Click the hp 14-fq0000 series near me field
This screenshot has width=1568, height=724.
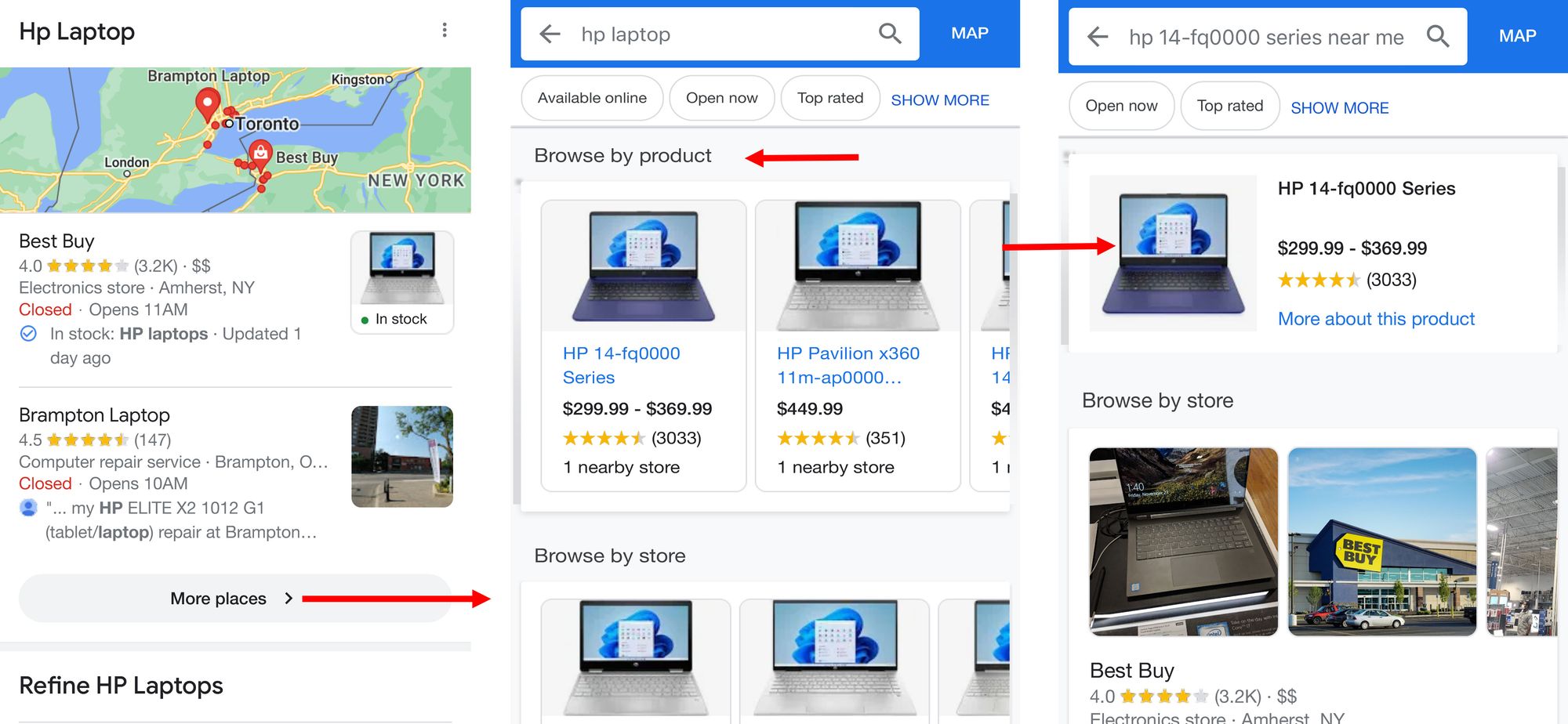[1268, 36]
